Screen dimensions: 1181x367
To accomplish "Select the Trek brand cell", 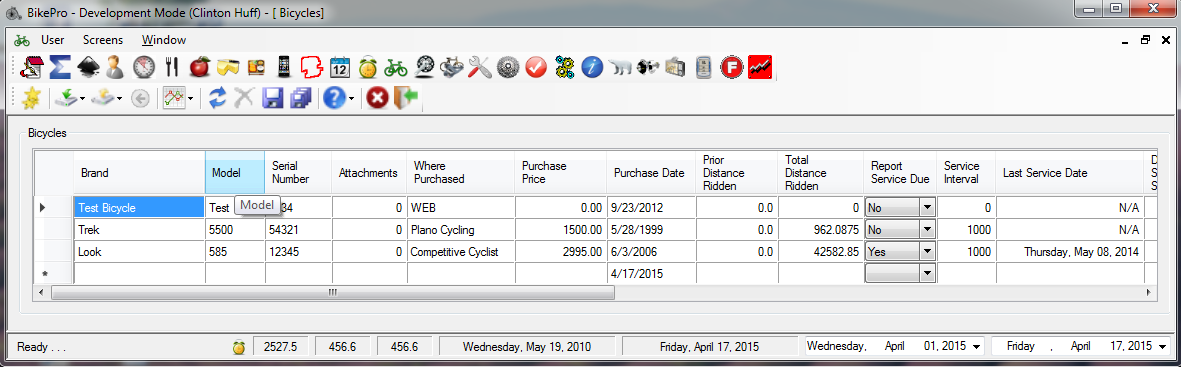I will point(139,229).
